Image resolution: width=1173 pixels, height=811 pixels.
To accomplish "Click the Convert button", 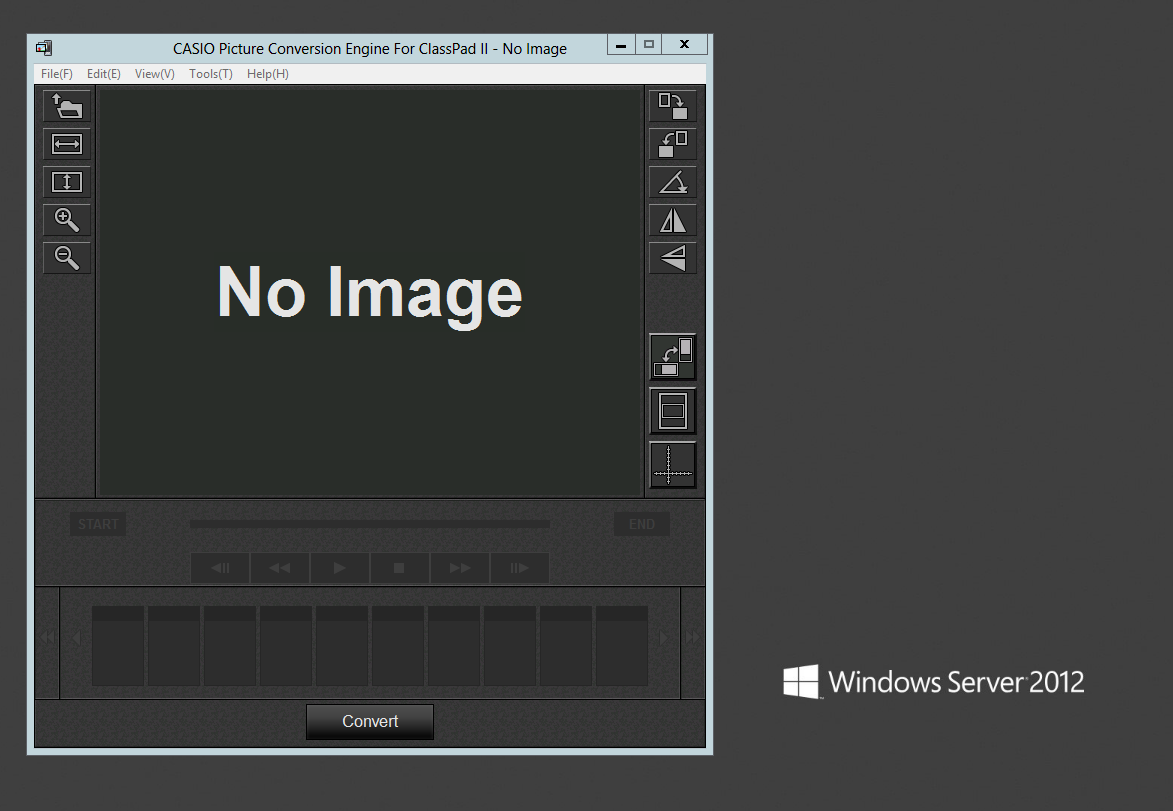I will pos(370,721).
